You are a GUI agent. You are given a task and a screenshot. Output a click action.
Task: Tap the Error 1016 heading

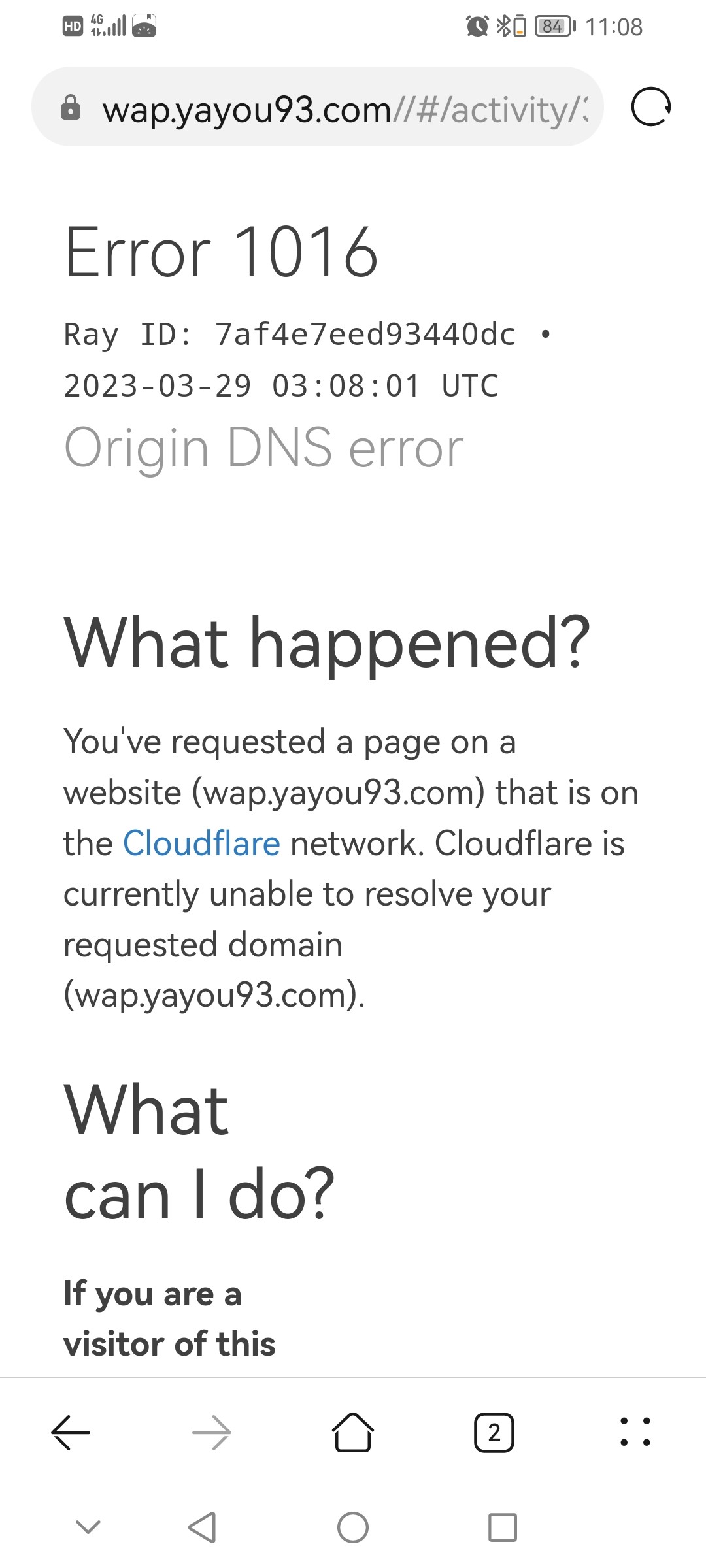pyautogui.click(x=222, y=252)
